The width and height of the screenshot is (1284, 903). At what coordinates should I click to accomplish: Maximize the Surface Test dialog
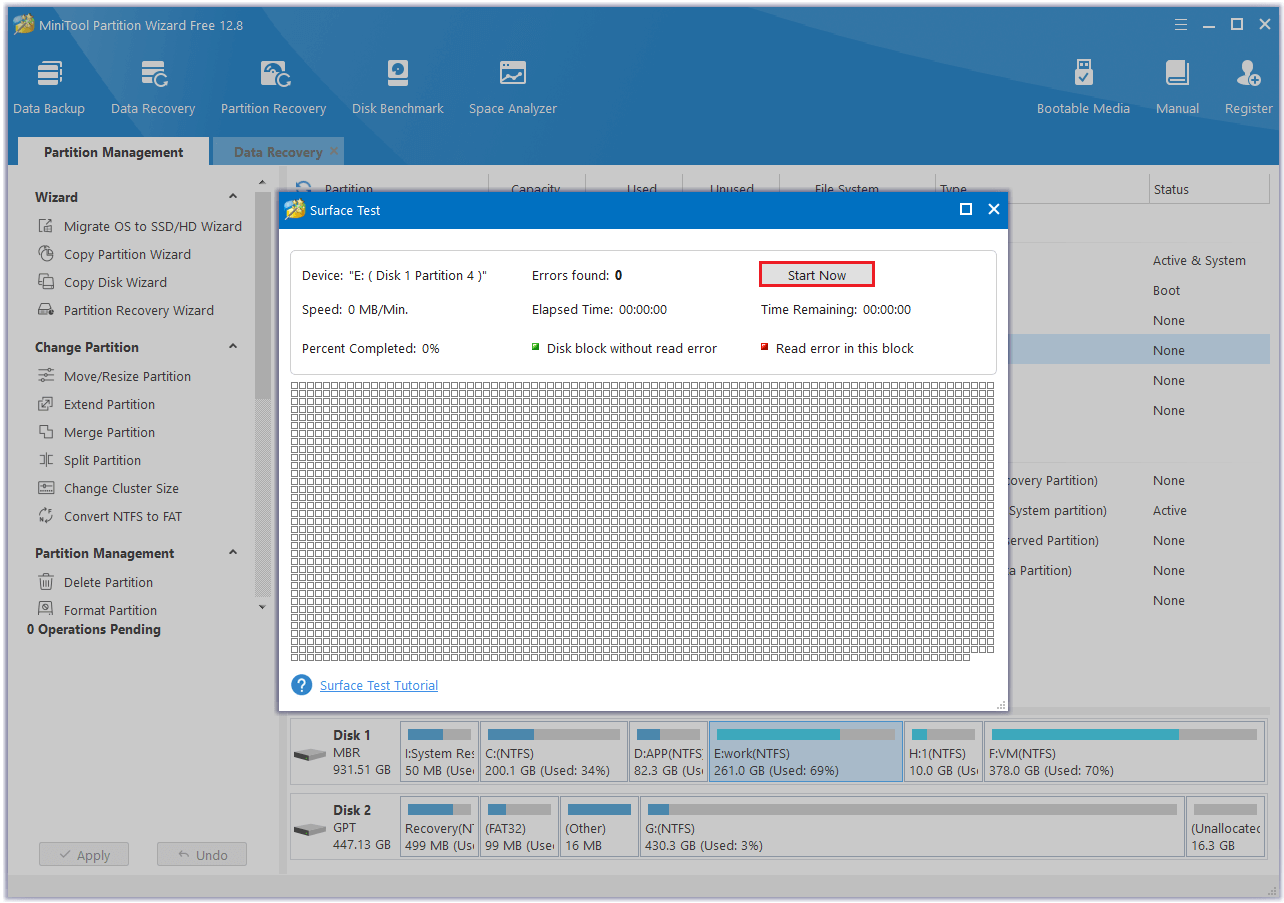(966, 209)
